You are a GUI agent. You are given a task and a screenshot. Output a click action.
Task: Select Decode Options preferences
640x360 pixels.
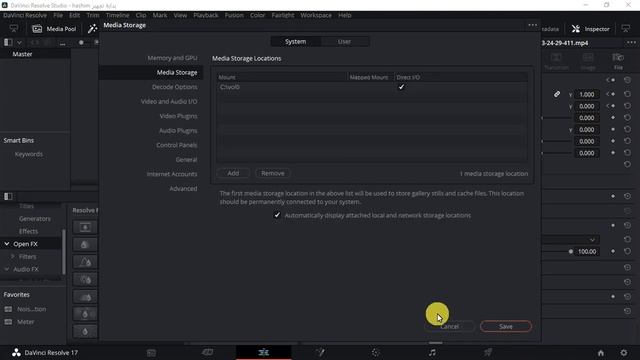tap(174, 87)
